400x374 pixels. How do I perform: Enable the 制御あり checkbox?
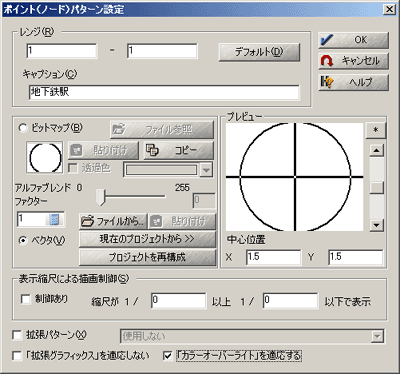tap(26, 299)
